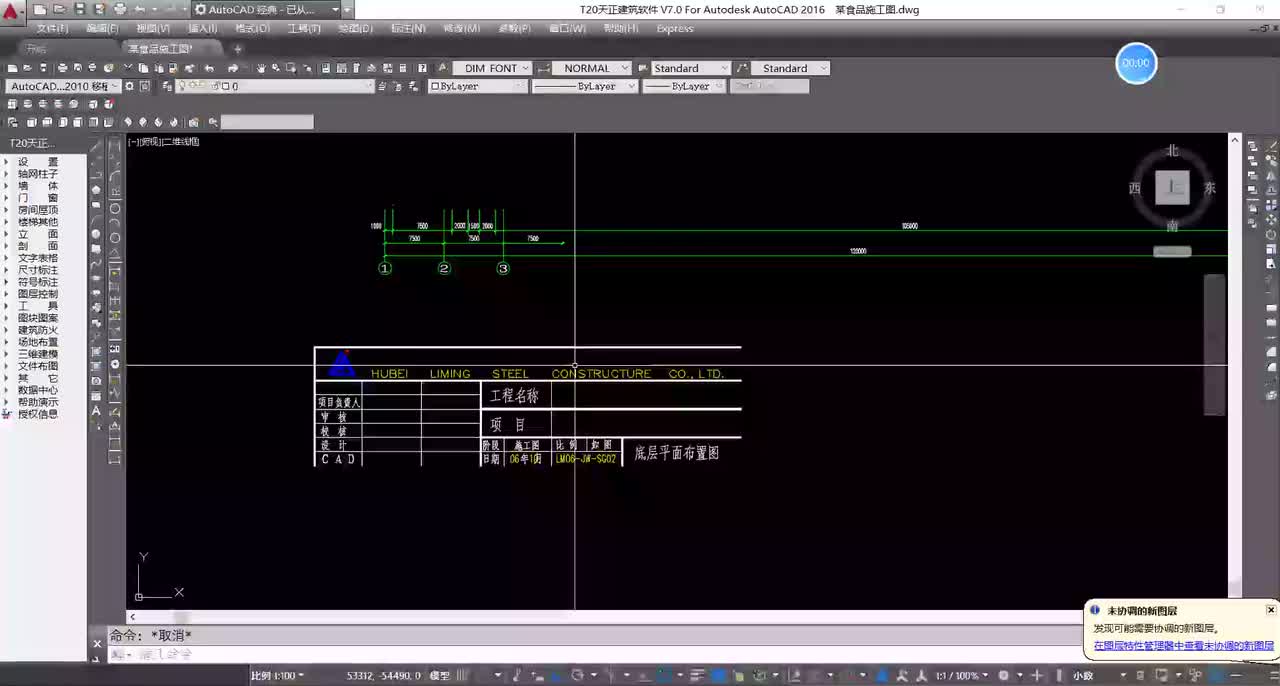1280x686 pixels.
Task: Open the 修改(M) menu
Action: [461, 28]
